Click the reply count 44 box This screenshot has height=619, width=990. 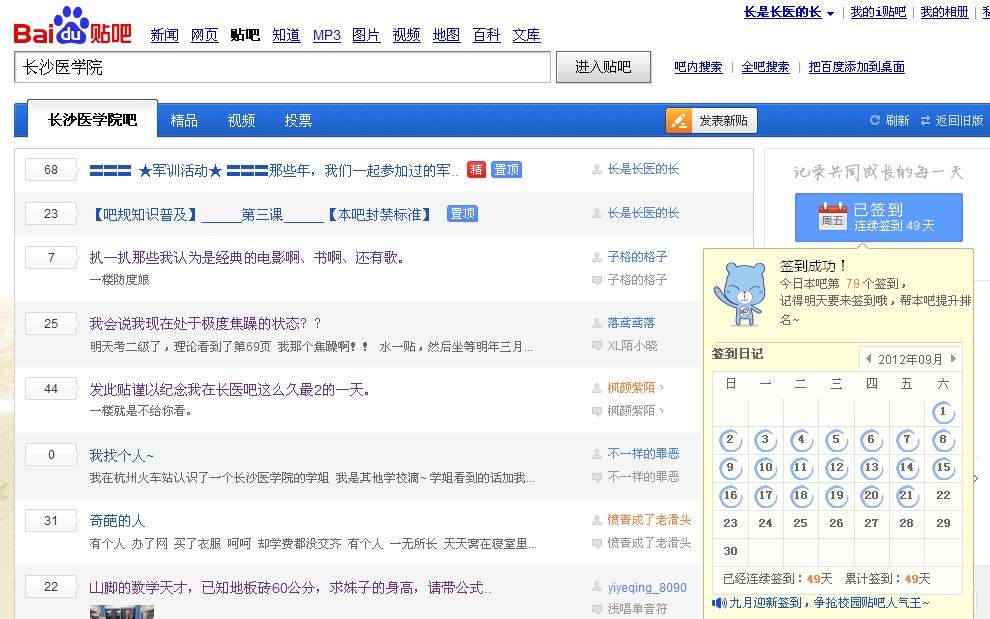(x=51, y=388)
